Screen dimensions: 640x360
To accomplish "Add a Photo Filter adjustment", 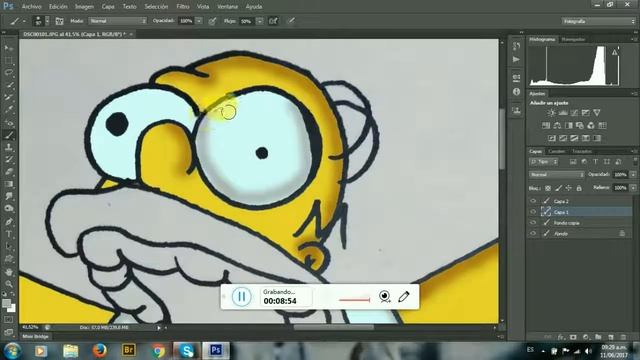I will coord(580,125).
